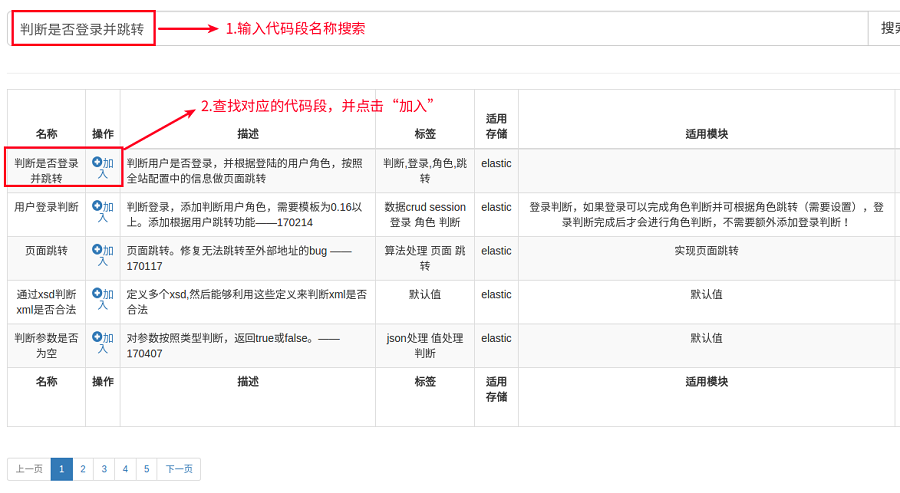Click plus icon in 通过xsd判断xml是否合法 row
The width and height of the screenshot is (900, 493).
click(x=97, y=294)
